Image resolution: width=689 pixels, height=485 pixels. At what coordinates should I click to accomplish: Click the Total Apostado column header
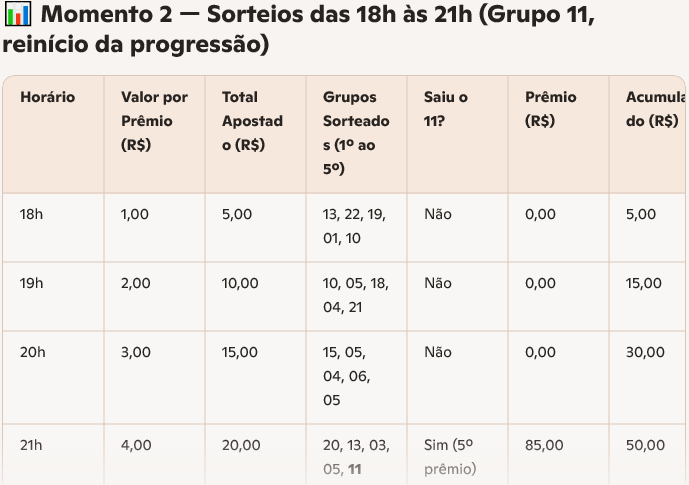tap(252, 120)
